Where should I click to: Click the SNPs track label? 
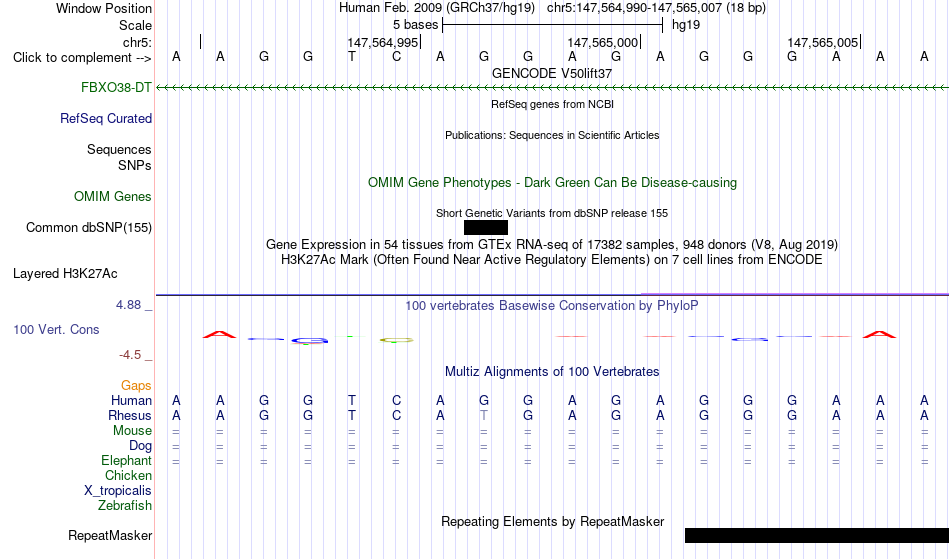click(135, 165)
